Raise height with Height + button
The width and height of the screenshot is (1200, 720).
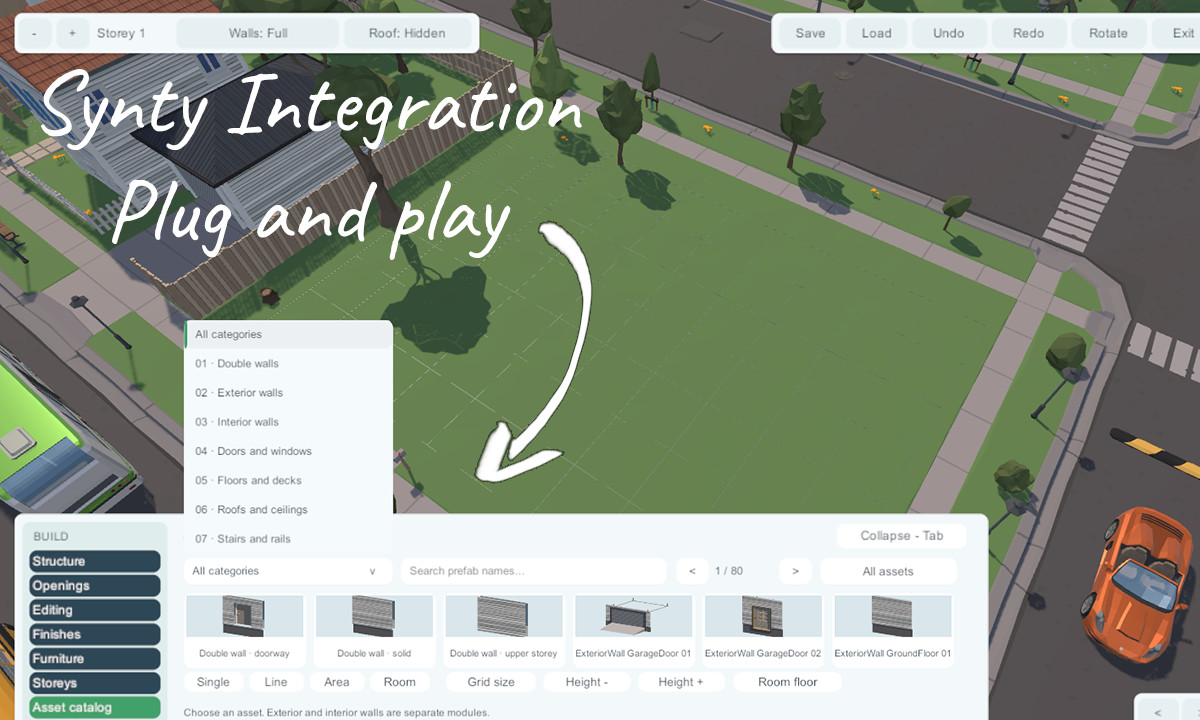(x=681, y=682)
